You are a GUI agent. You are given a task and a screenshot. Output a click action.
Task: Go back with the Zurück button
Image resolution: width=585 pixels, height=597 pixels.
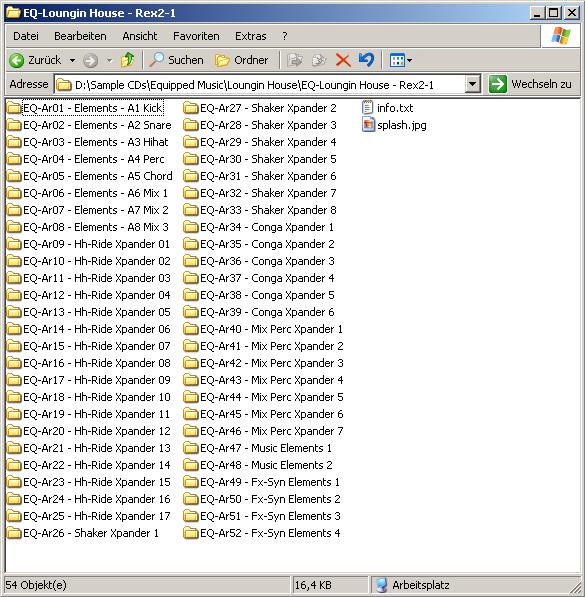tap(35, 60)
